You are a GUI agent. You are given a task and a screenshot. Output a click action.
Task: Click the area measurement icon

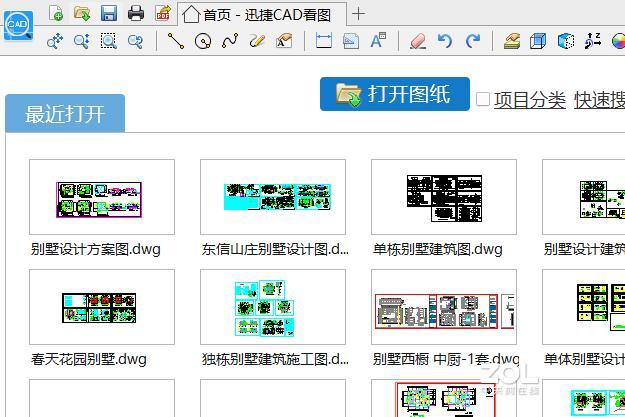[351, 41]
